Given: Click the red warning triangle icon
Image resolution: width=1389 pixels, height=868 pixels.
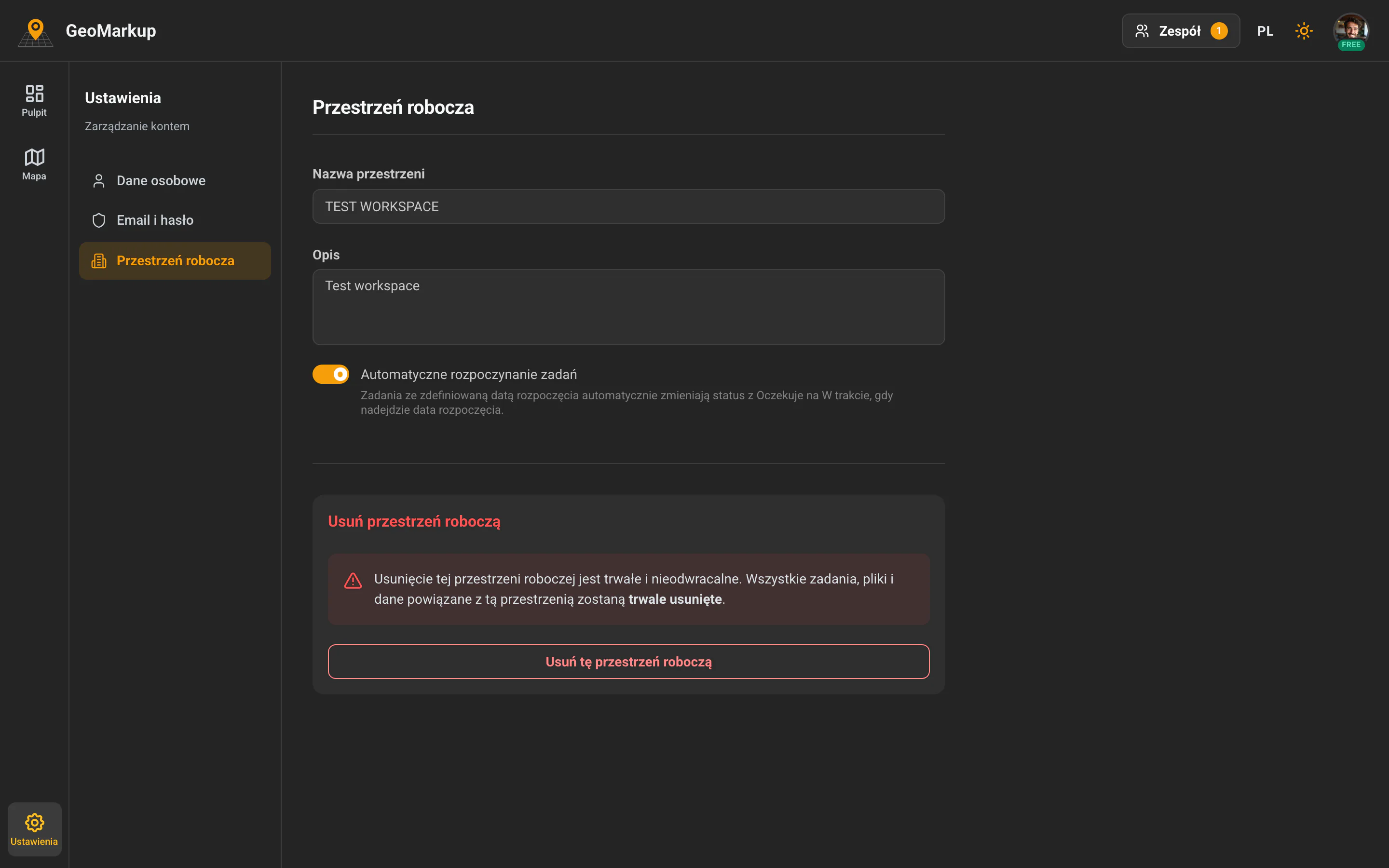Looking at the screenshot, I should [x=353, y=581].
